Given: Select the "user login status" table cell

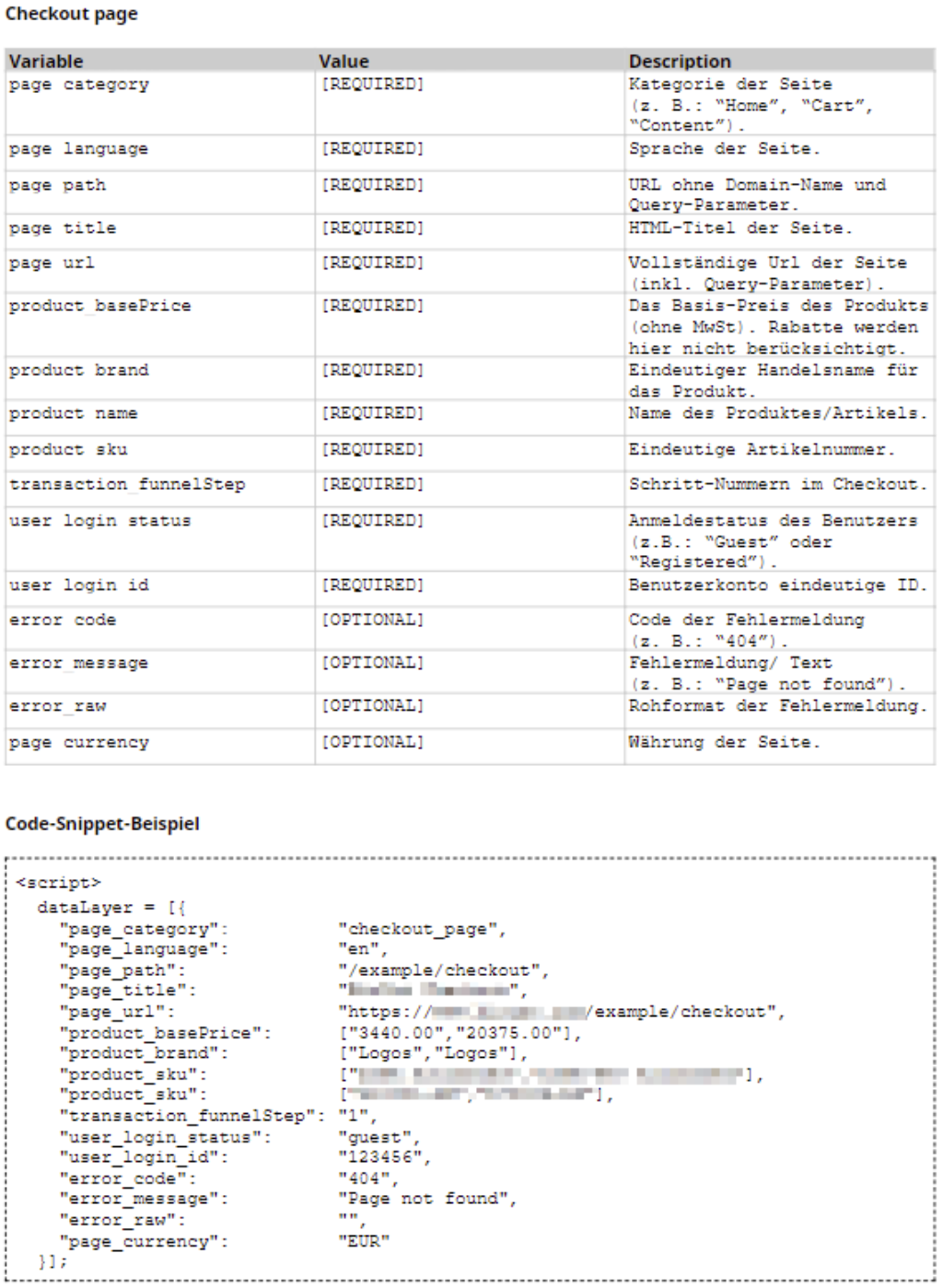Looking at the screenshot, I should (100, 521).
